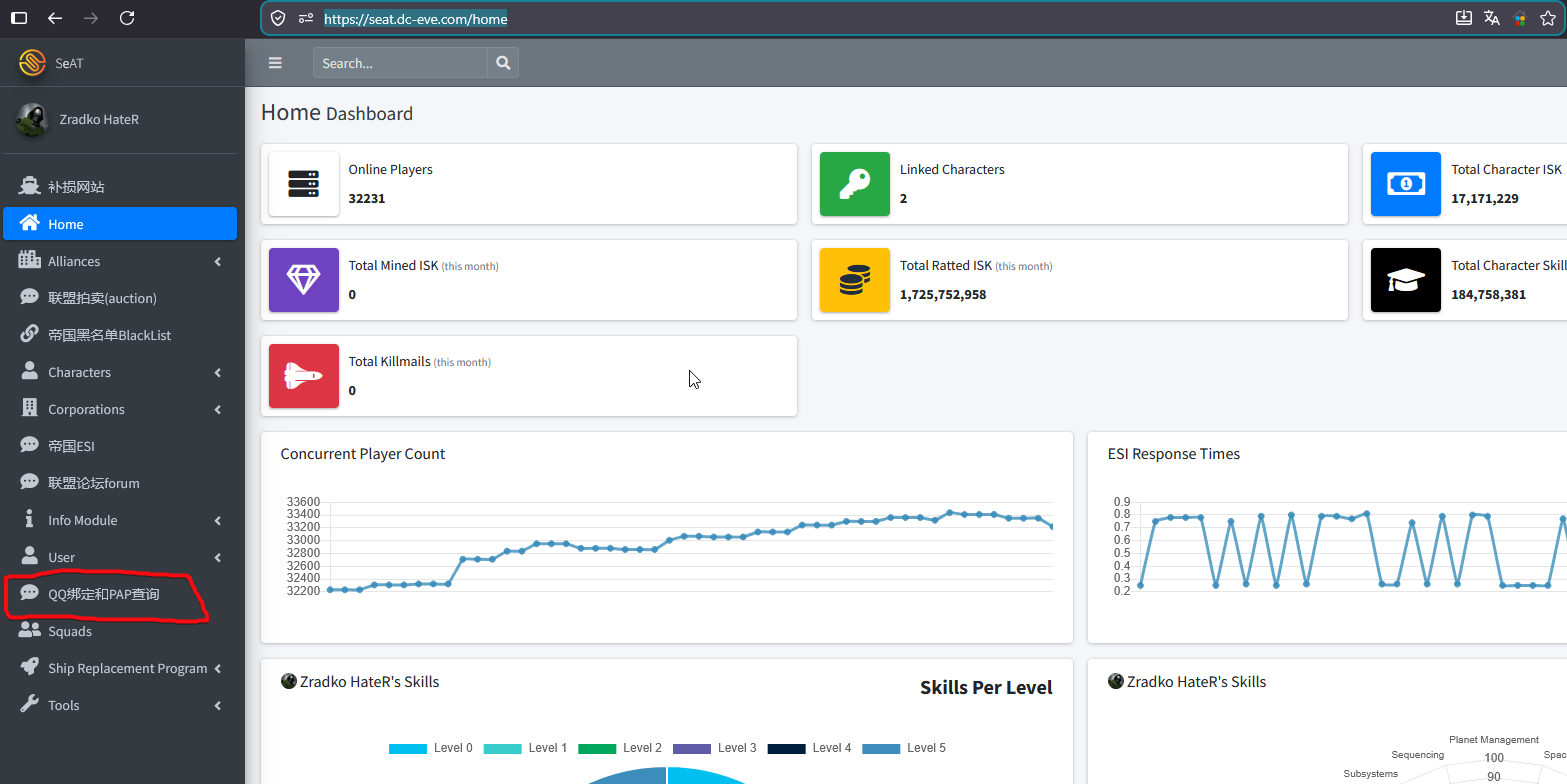This screenshot has height=784, width=1567.
Task: Expand the Alliances menu chevron
Action: [x=218, y=261]
